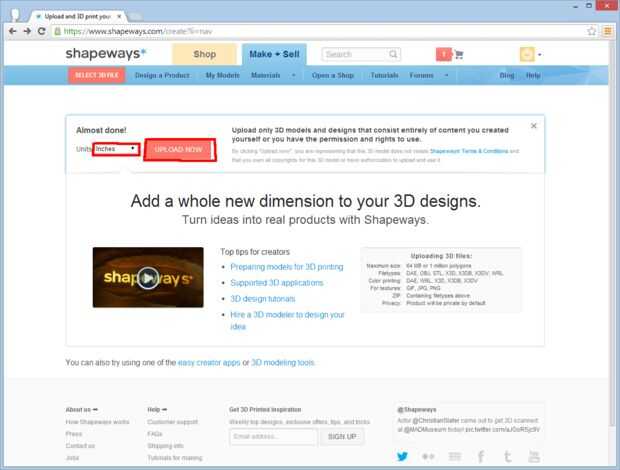Click the browser forward arrow
620x470 pixels.
[27, 31]
